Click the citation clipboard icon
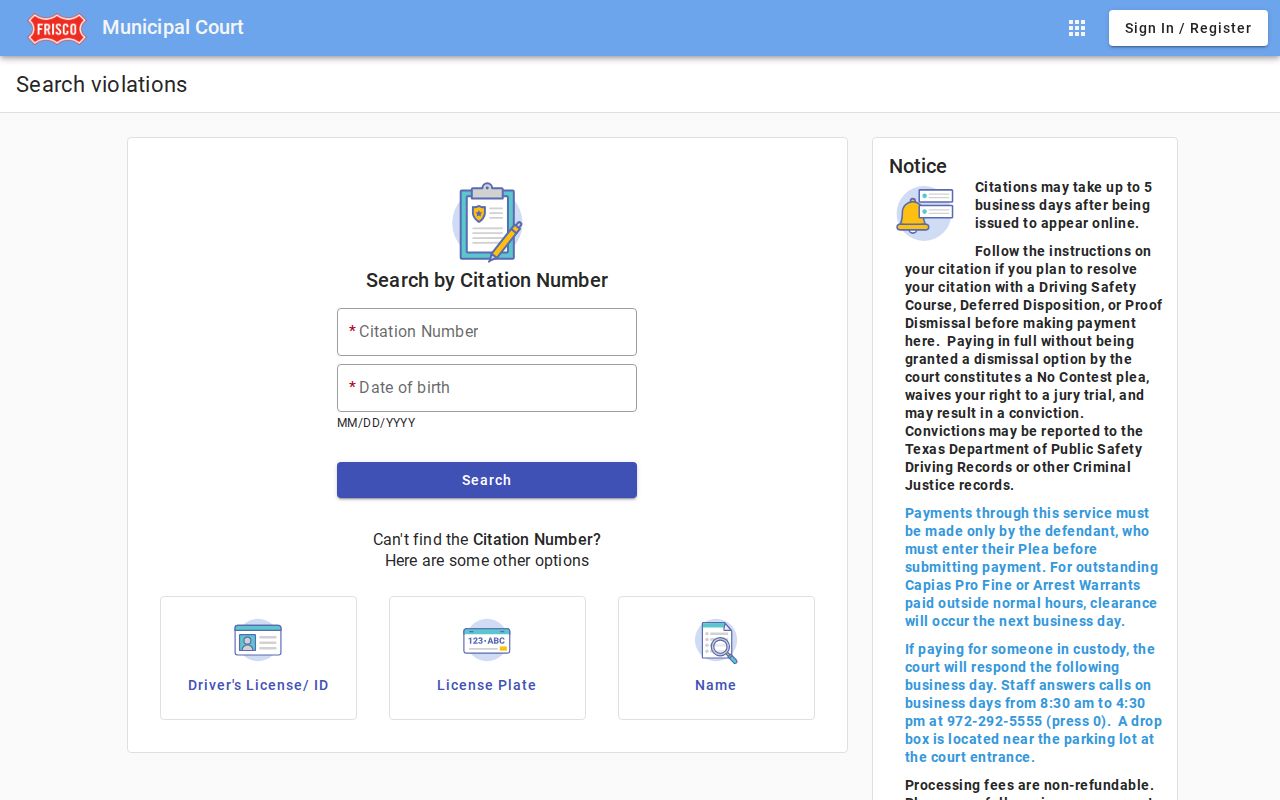 (x=487, y=222)
